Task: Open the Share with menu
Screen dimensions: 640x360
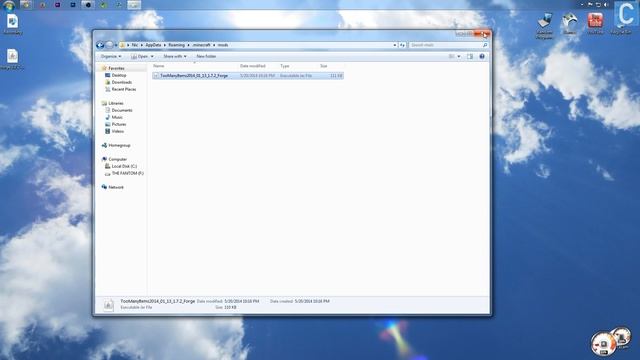Action: coord(175,56)
